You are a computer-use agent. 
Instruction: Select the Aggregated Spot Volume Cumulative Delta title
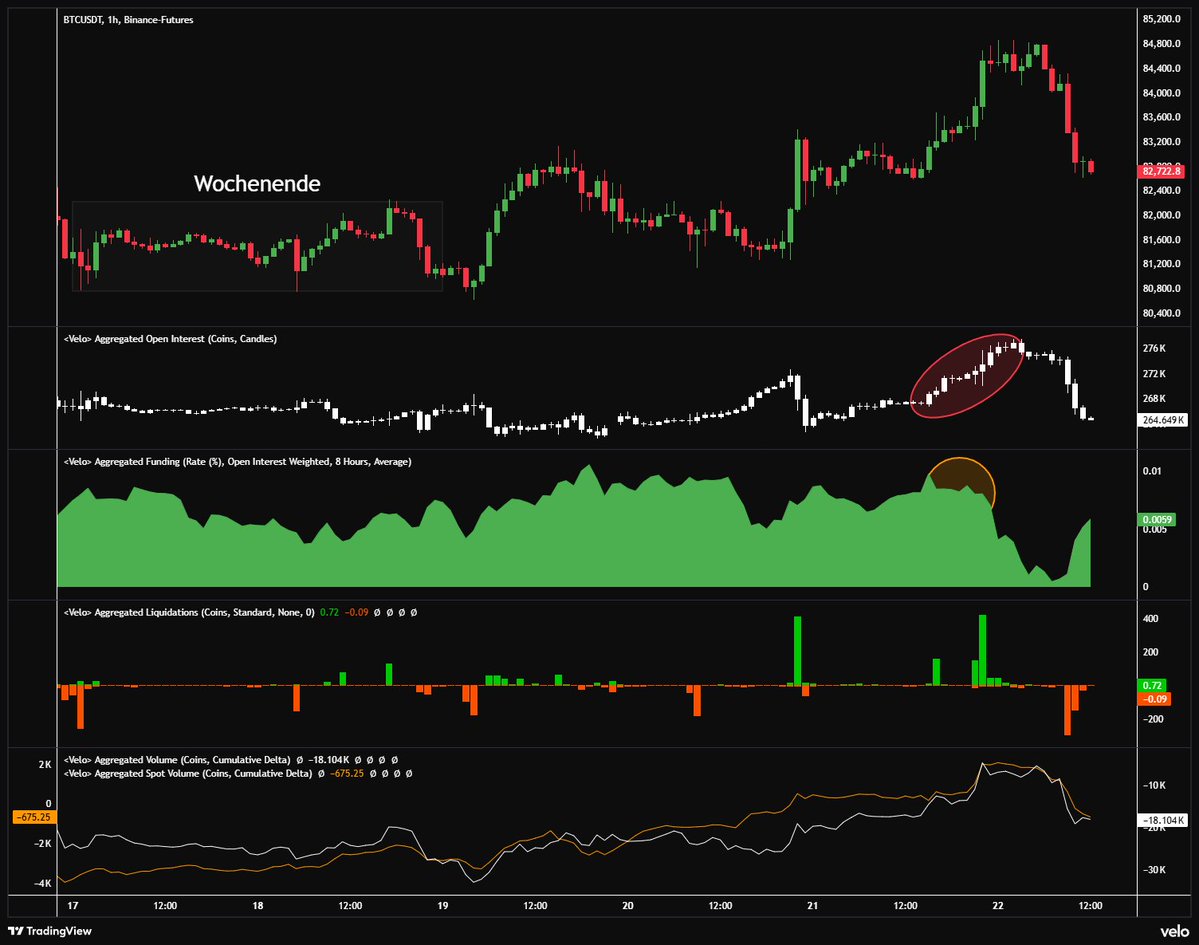tap(188, 774)
